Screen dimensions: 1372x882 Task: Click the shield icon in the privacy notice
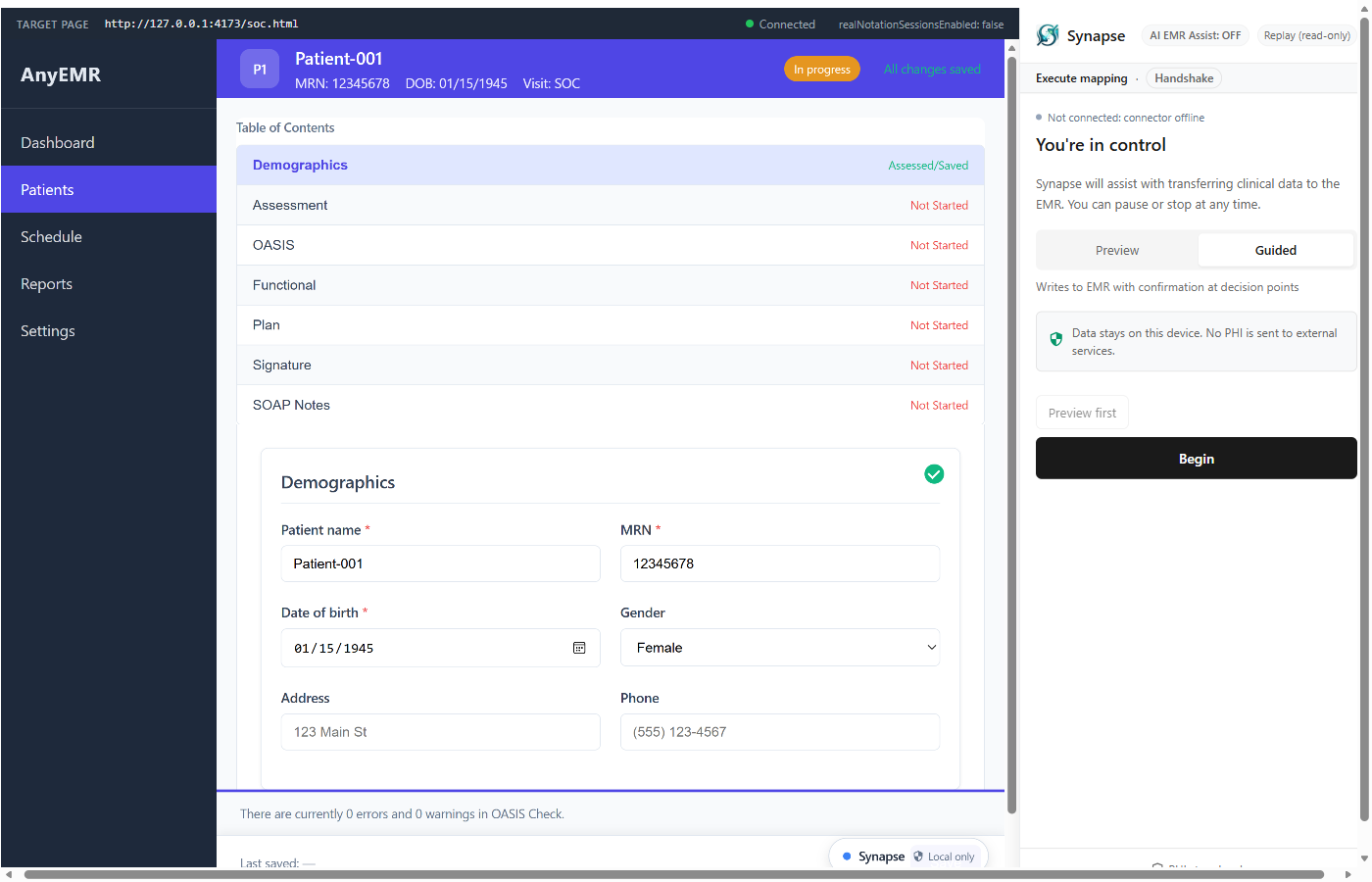1055,338
